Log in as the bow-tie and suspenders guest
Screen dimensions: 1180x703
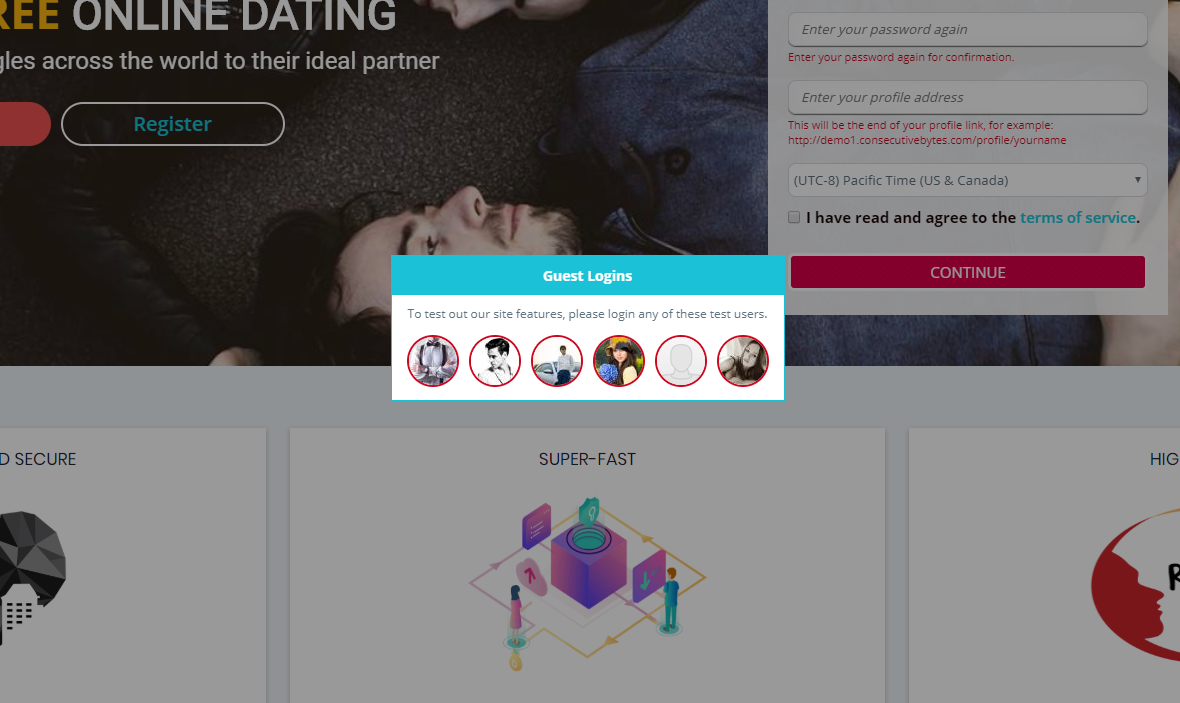[433, 361]
